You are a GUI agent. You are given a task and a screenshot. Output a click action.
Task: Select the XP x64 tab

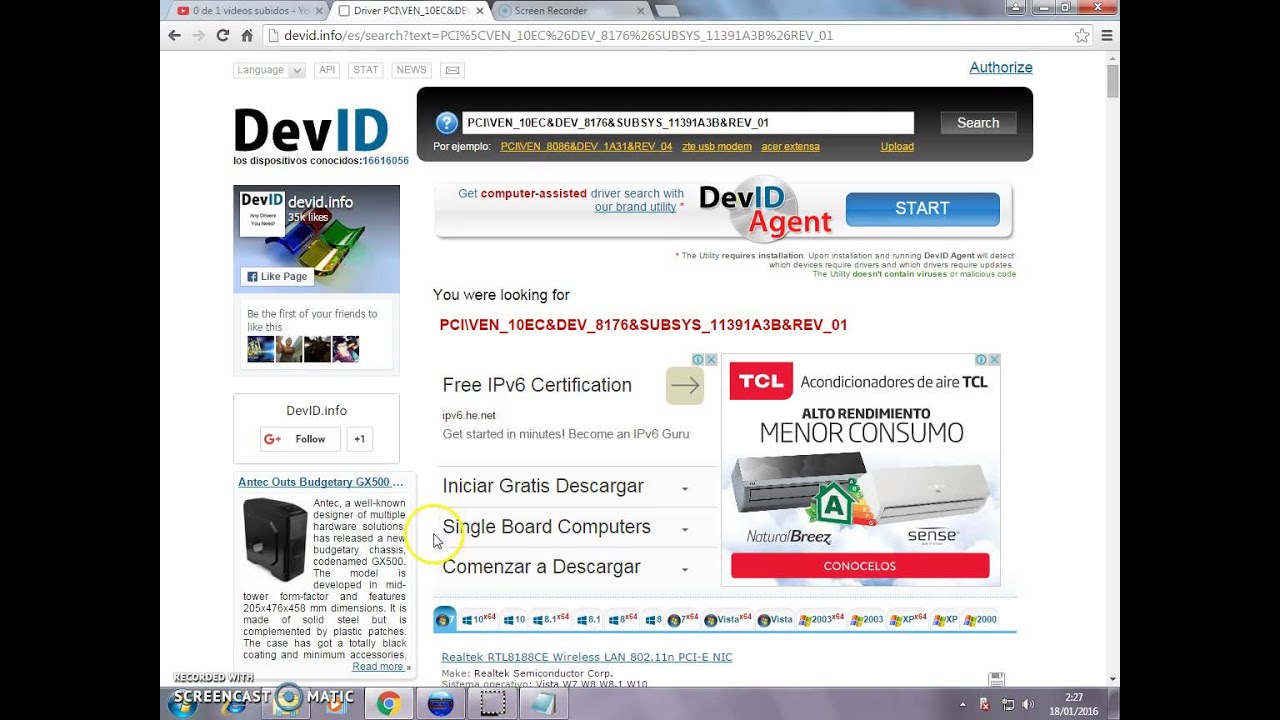[909, 619]
